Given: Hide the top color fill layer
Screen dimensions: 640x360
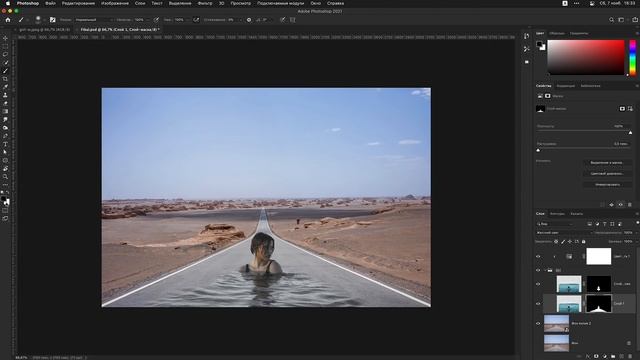Looking at the screenshot, I should (x=538, y=257).
